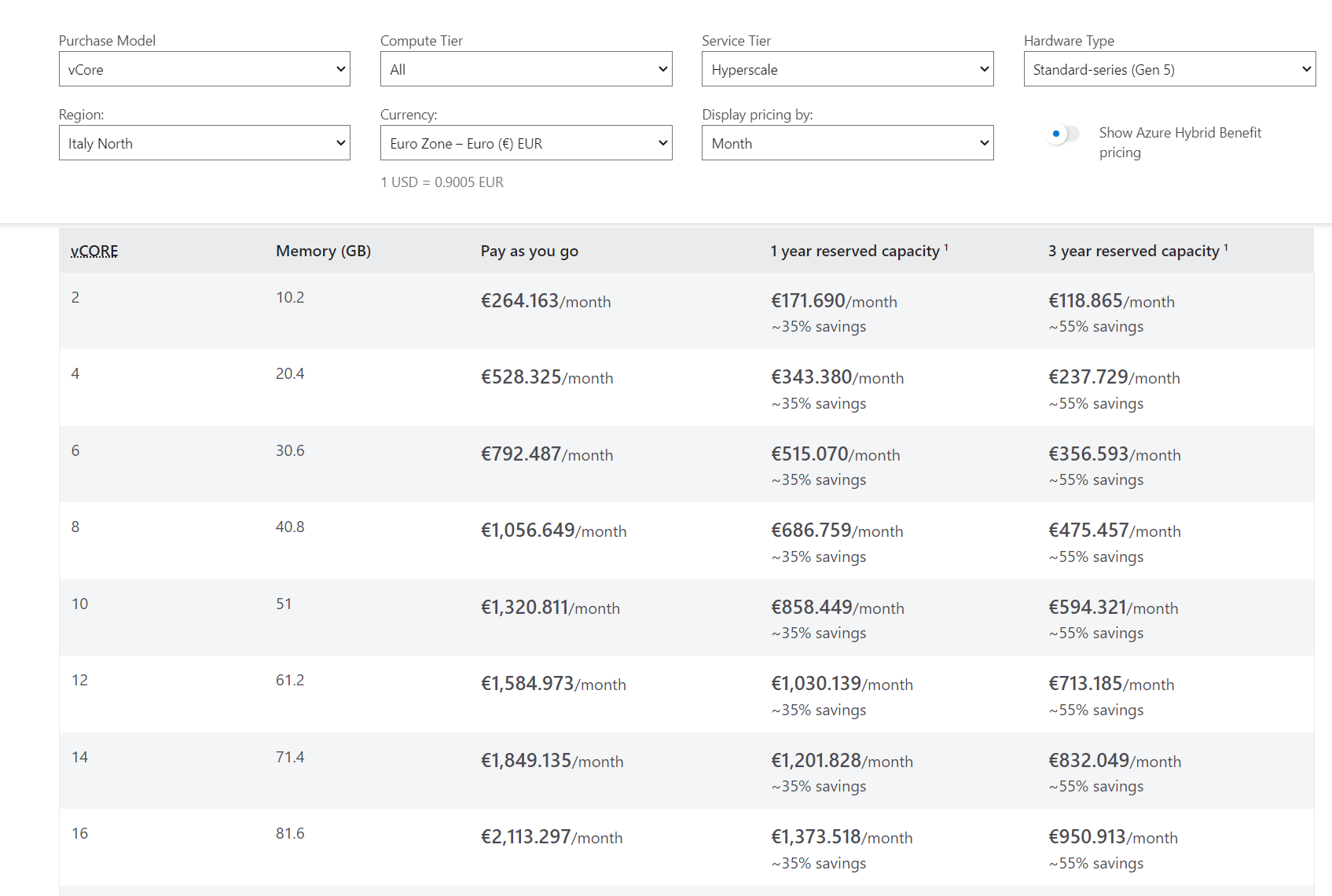Image resolution: width=1332 pixels, height=896 pixels.
Task: Click the vCORE column header
Action: (x=94, y=251)
